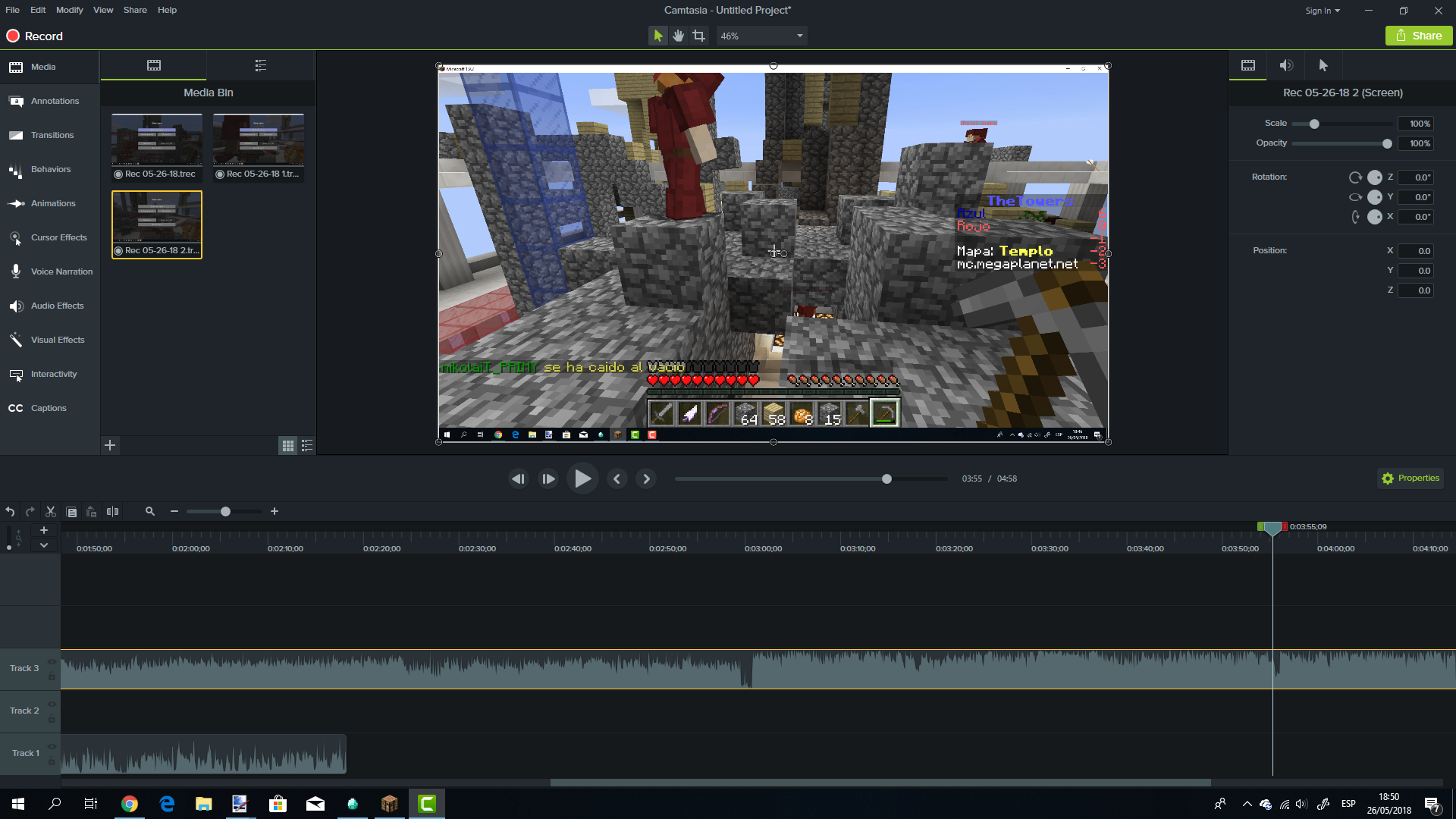Switch media bin to details list view
The height and width of the screenshot is (819, 1456).
pos(307,446)
